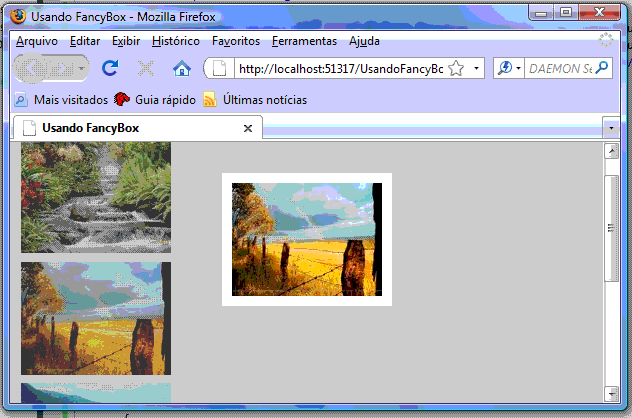
Task: Open the Mais visitados bookmark folder
Action: point(61,100)
